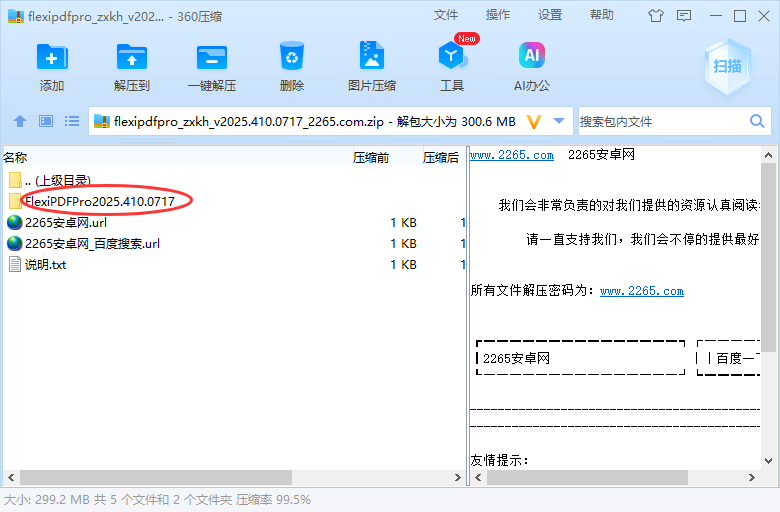The image size is (780, 512).
Task: Click globe icon of 2265安卓网.url
Action: point(15,222)
